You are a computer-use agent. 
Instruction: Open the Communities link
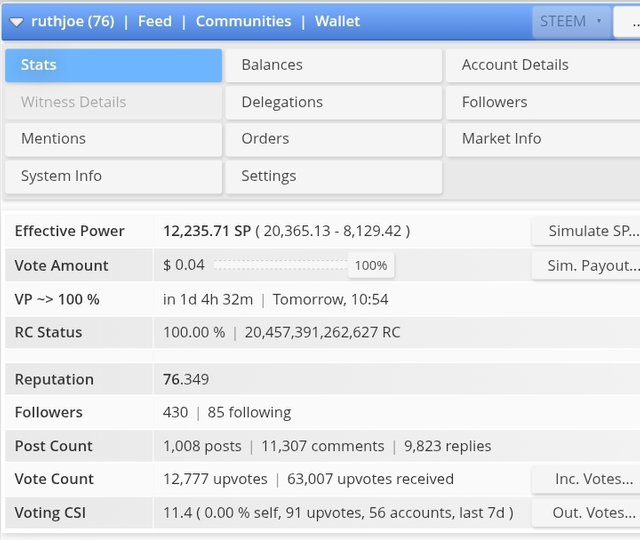[x=243, y=21]
